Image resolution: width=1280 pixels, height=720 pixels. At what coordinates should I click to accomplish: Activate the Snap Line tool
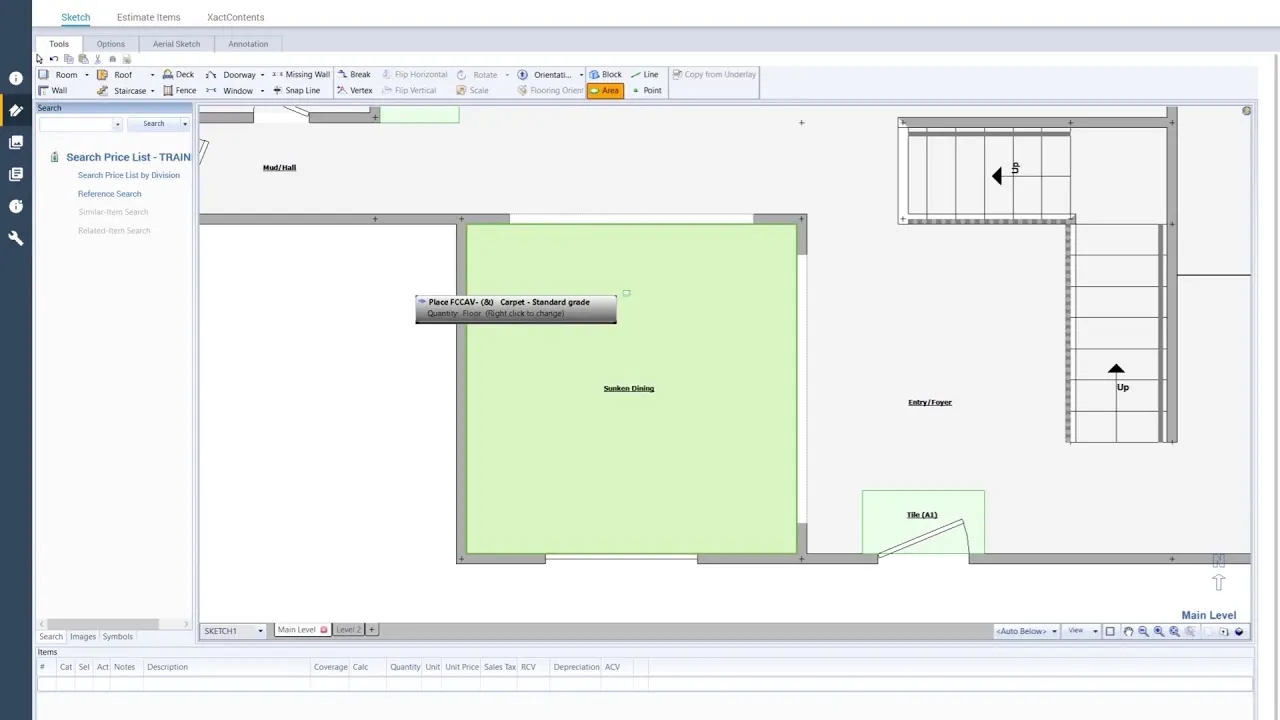point(296,91)
